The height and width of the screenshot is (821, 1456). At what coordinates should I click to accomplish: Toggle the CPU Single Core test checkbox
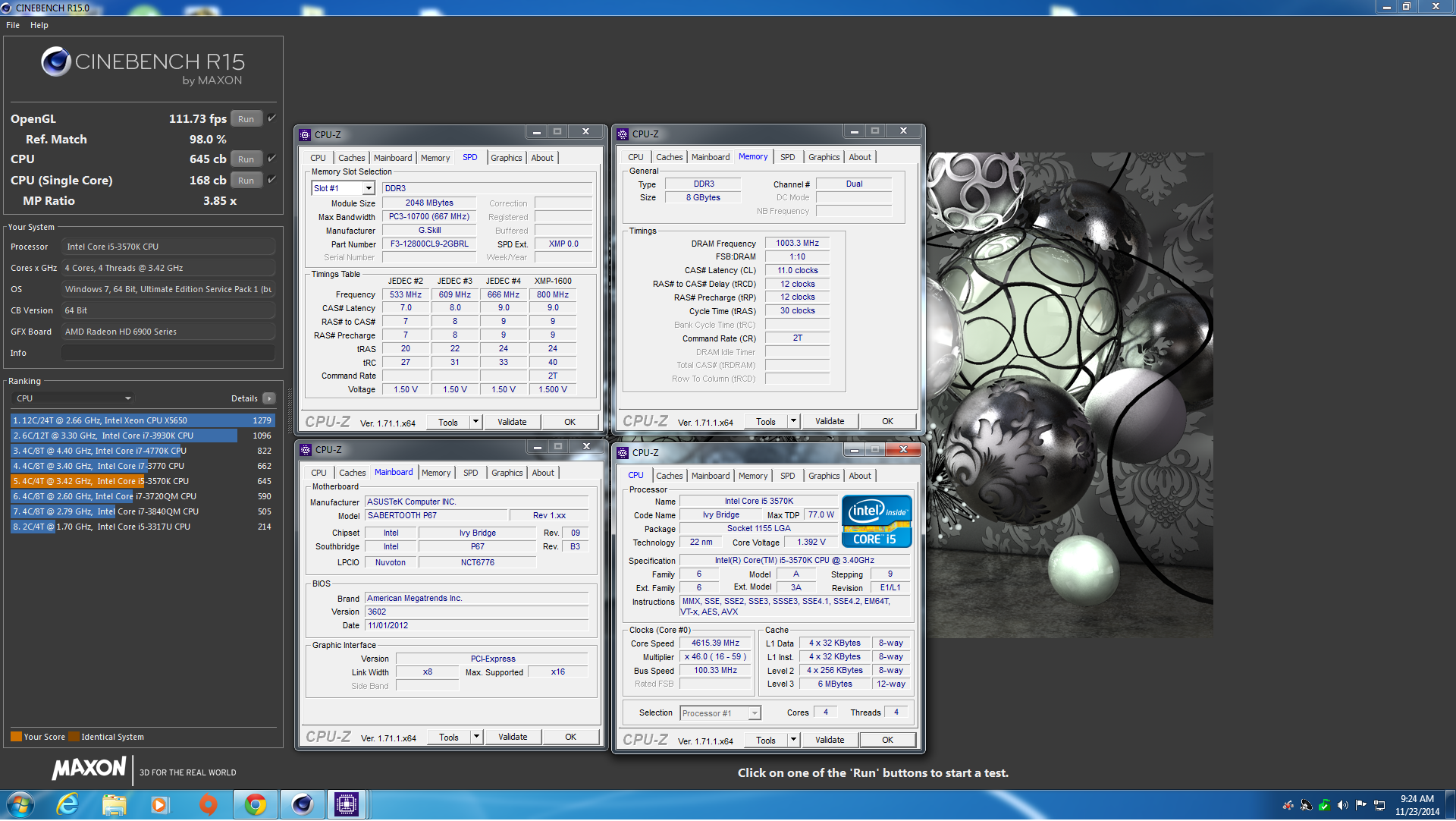point(271,180)
